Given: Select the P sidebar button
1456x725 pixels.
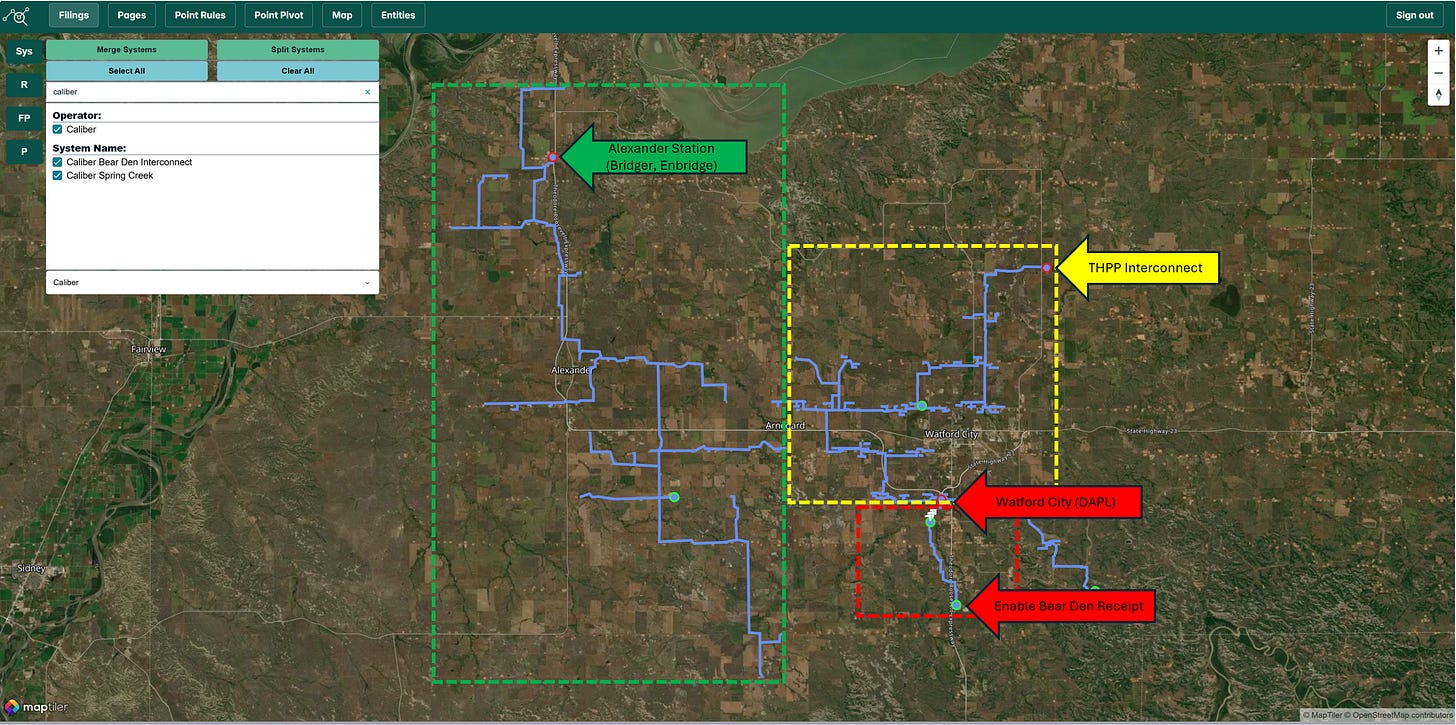Looking at the screenshot, I should (x=23, y=152).
